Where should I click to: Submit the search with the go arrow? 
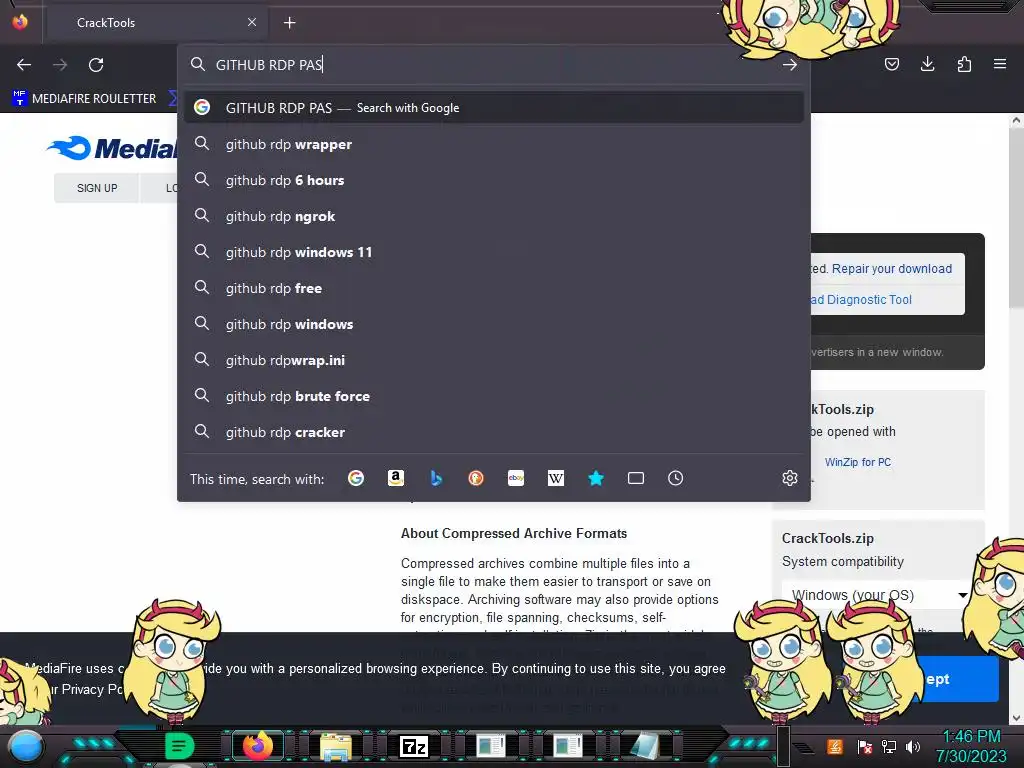[790, 65]
